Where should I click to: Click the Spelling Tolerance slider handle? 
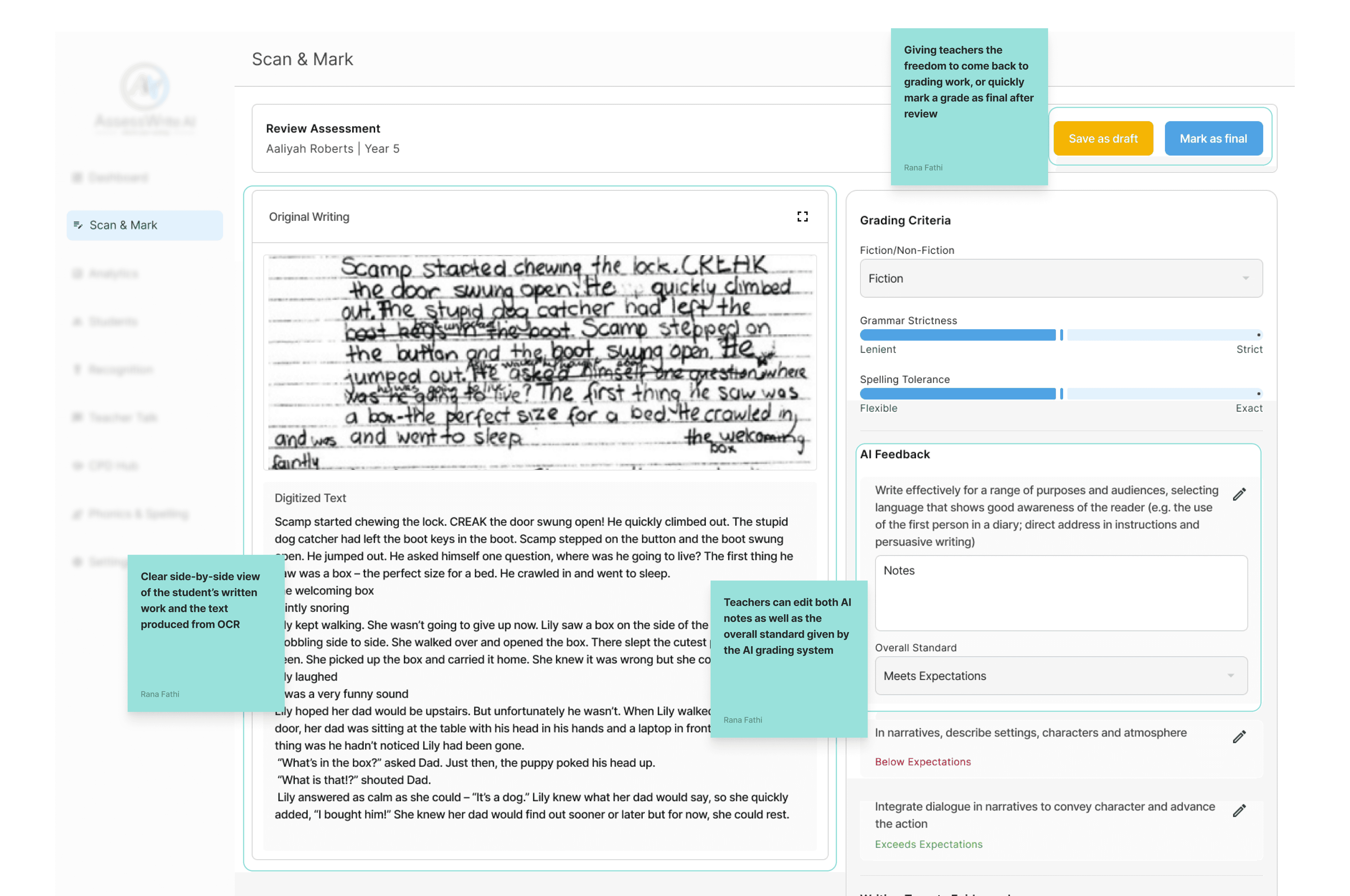pyautogui.click(x=1061, y=394)
